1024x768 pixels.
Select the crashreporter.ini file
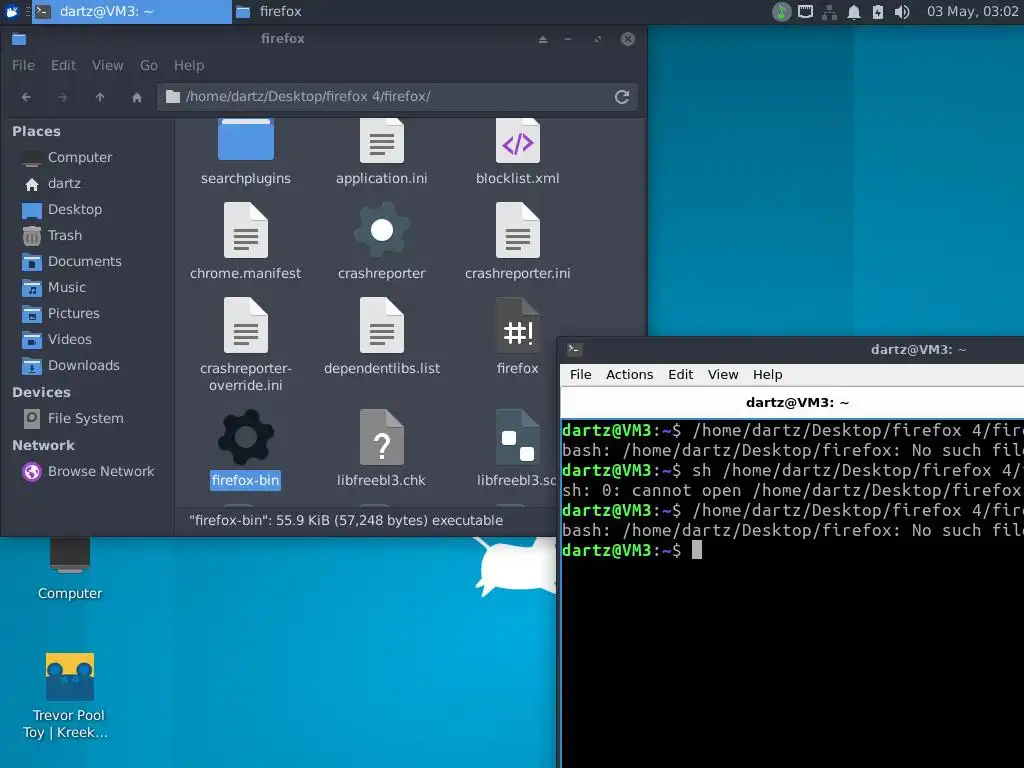[517, 242]
